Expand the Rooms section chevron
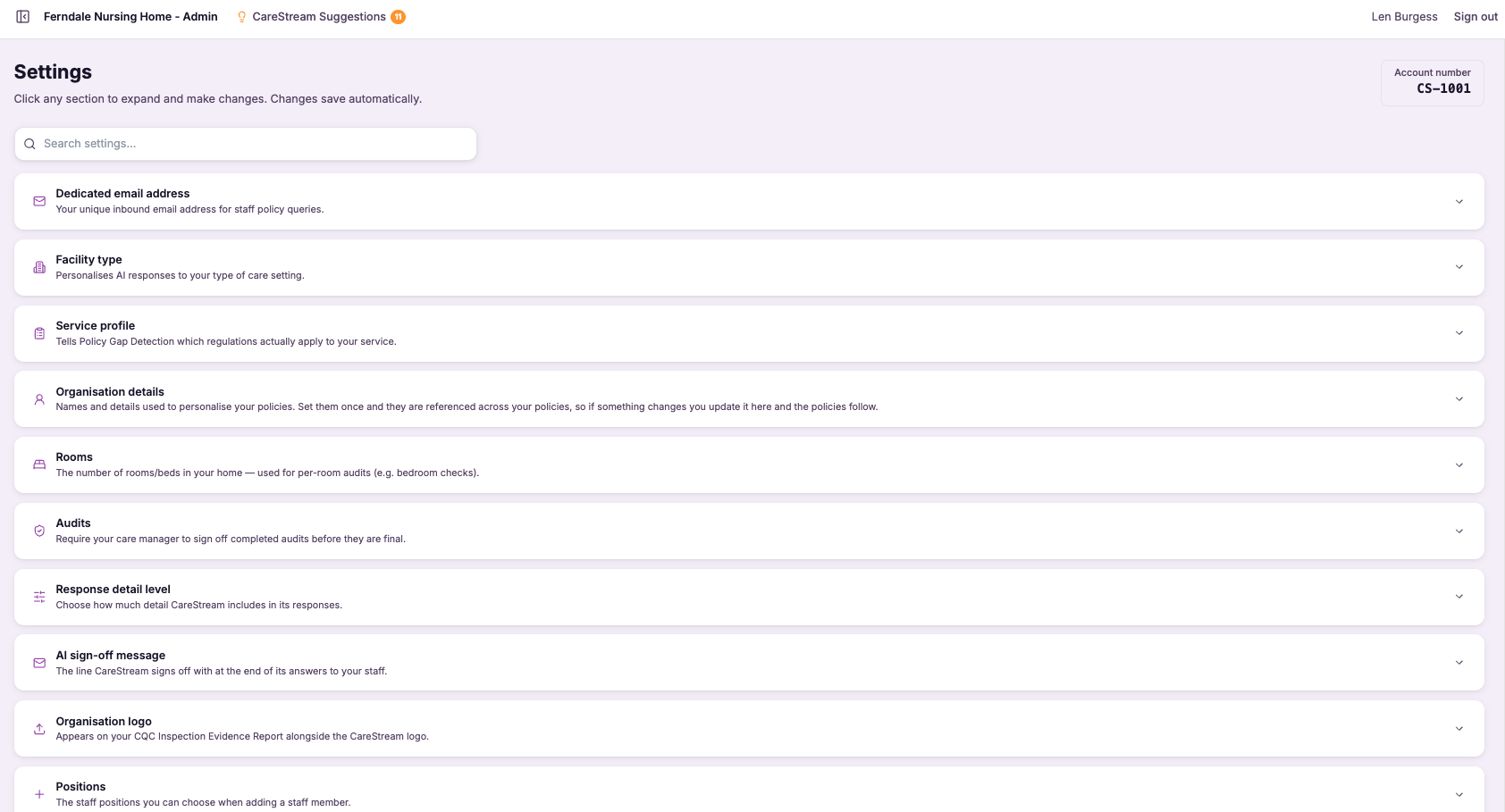 click(x=1459, y=465)
